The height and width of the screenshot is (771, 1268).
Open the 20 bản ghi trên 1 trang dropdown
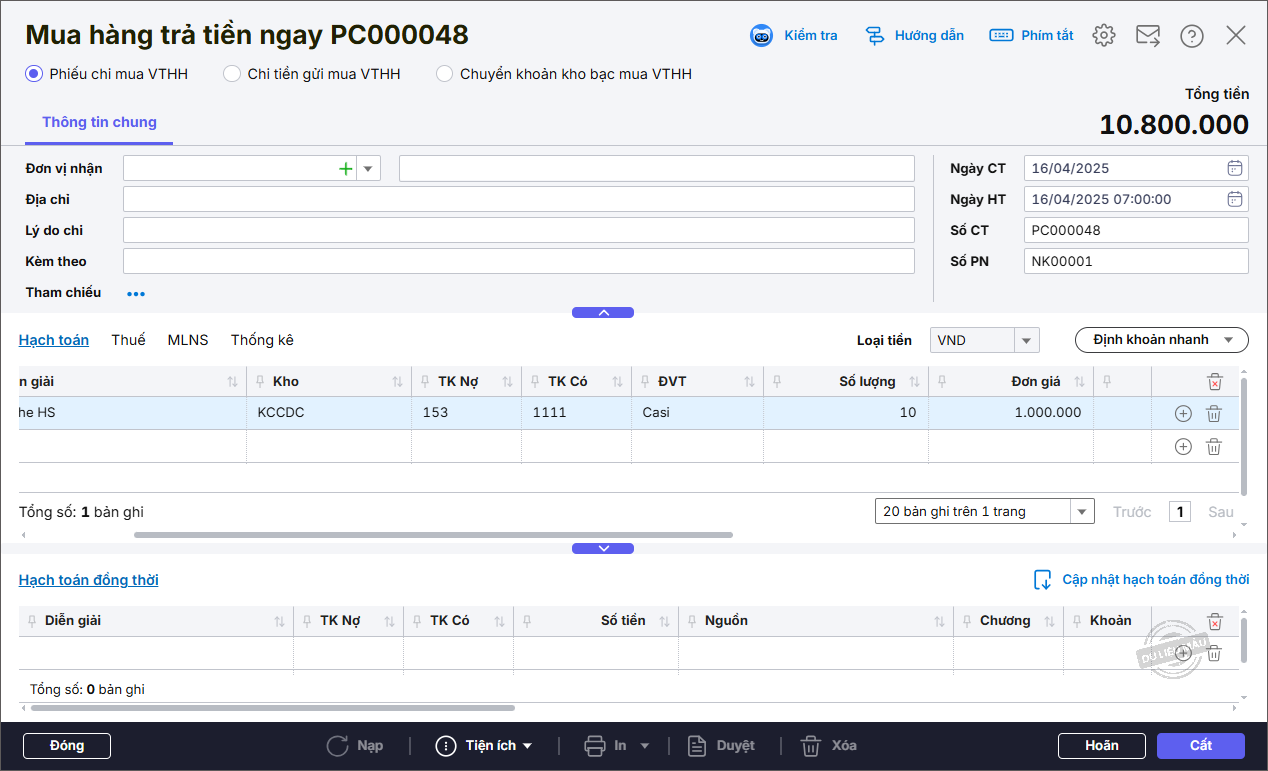(1081, 512)
